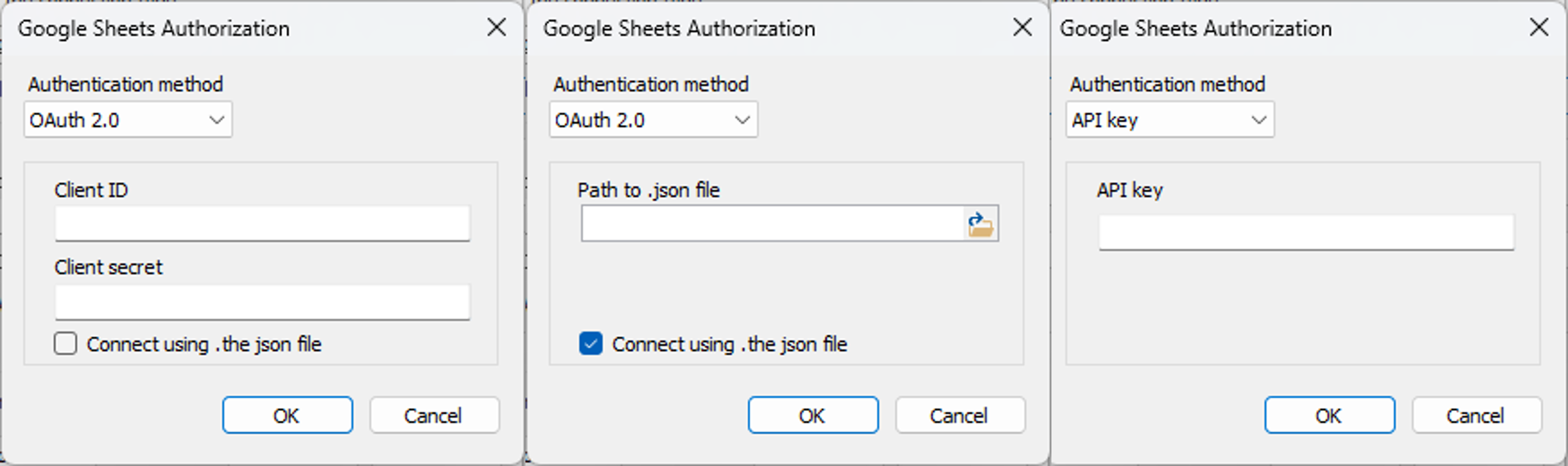Open the Authentication method dropdown showing API key
The height and width of the screenshot is (466, 1568).
click(1169, 120)
